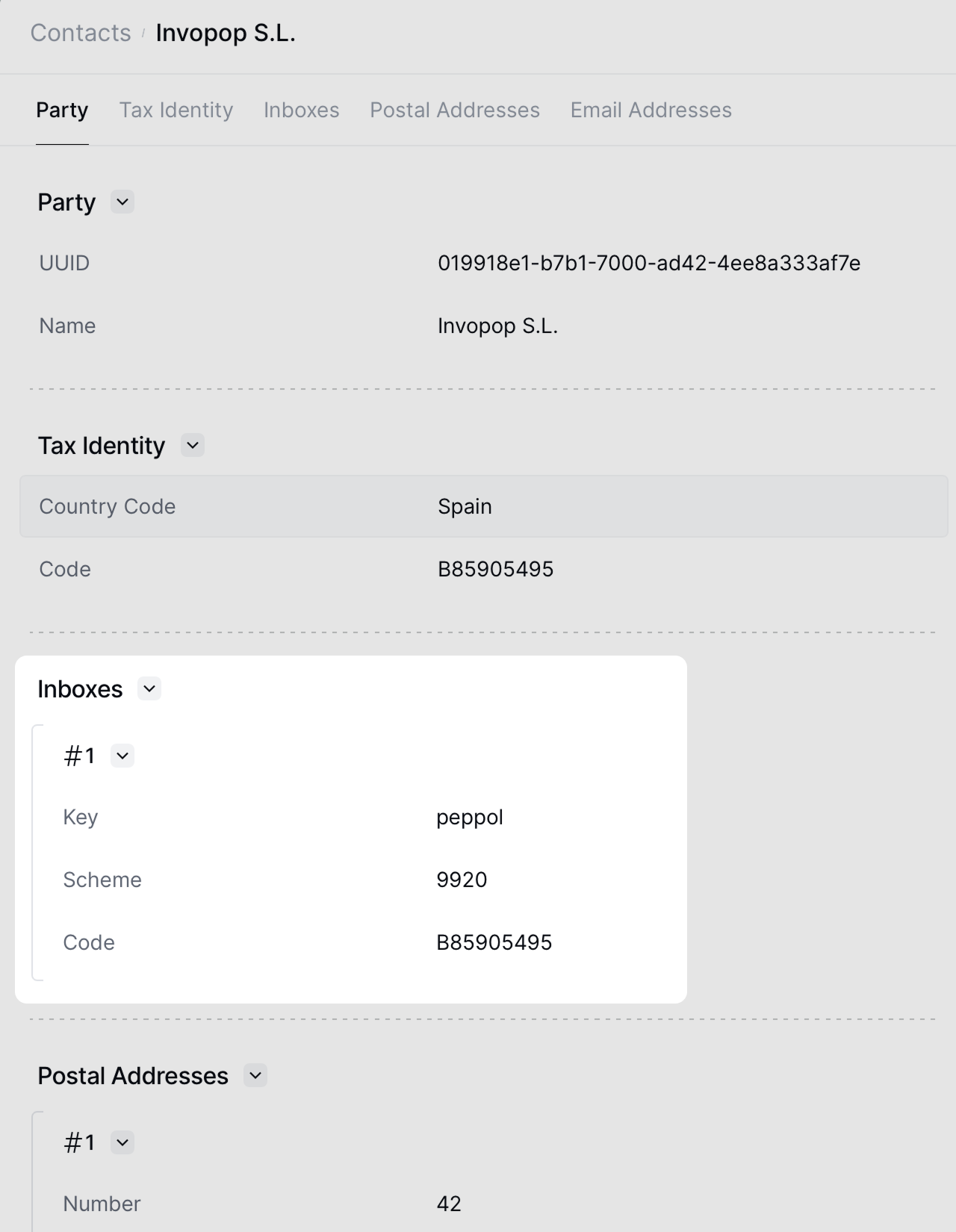This screenshot has width=956, height=1232.
Task: Open the Postal Addresses tab
Action: point(455,110)
